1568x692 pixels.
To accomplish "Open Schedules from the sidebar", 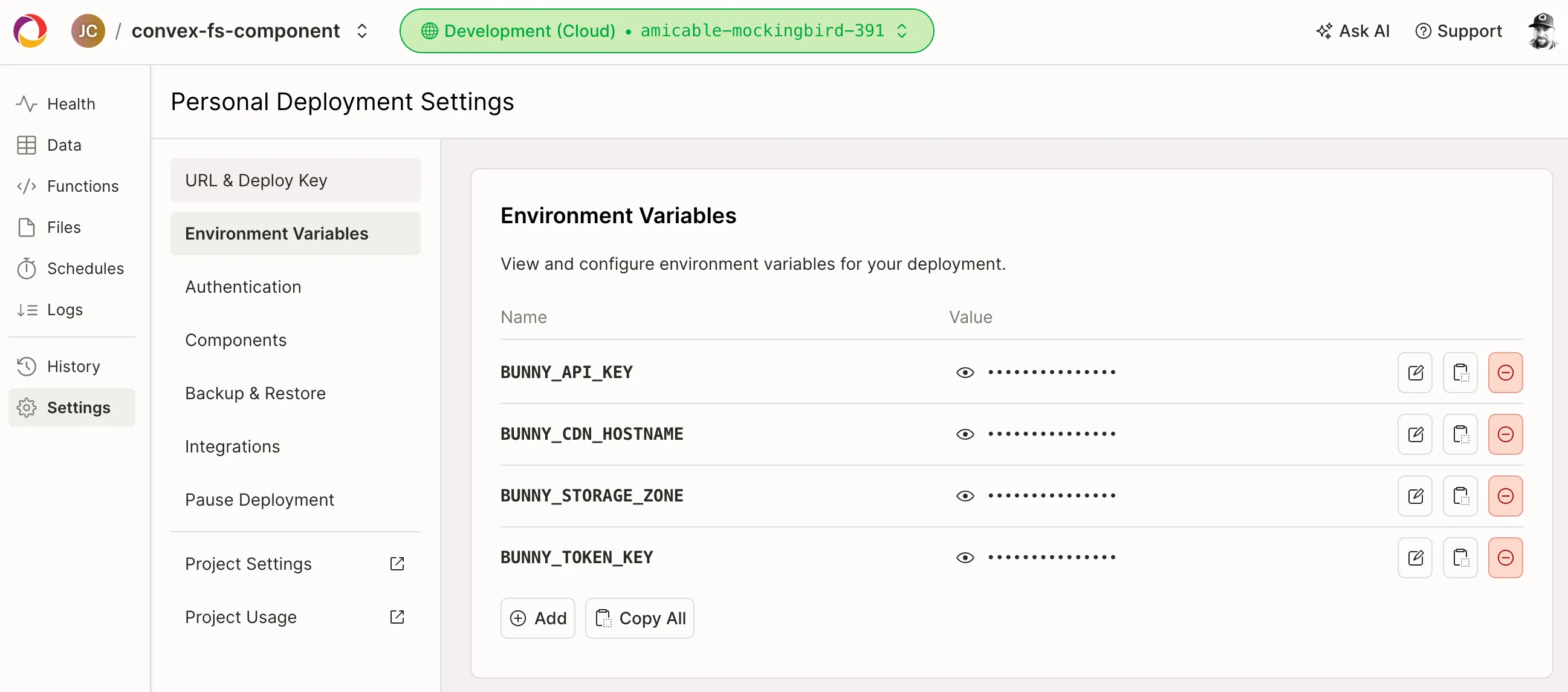I will click(85, 268).
